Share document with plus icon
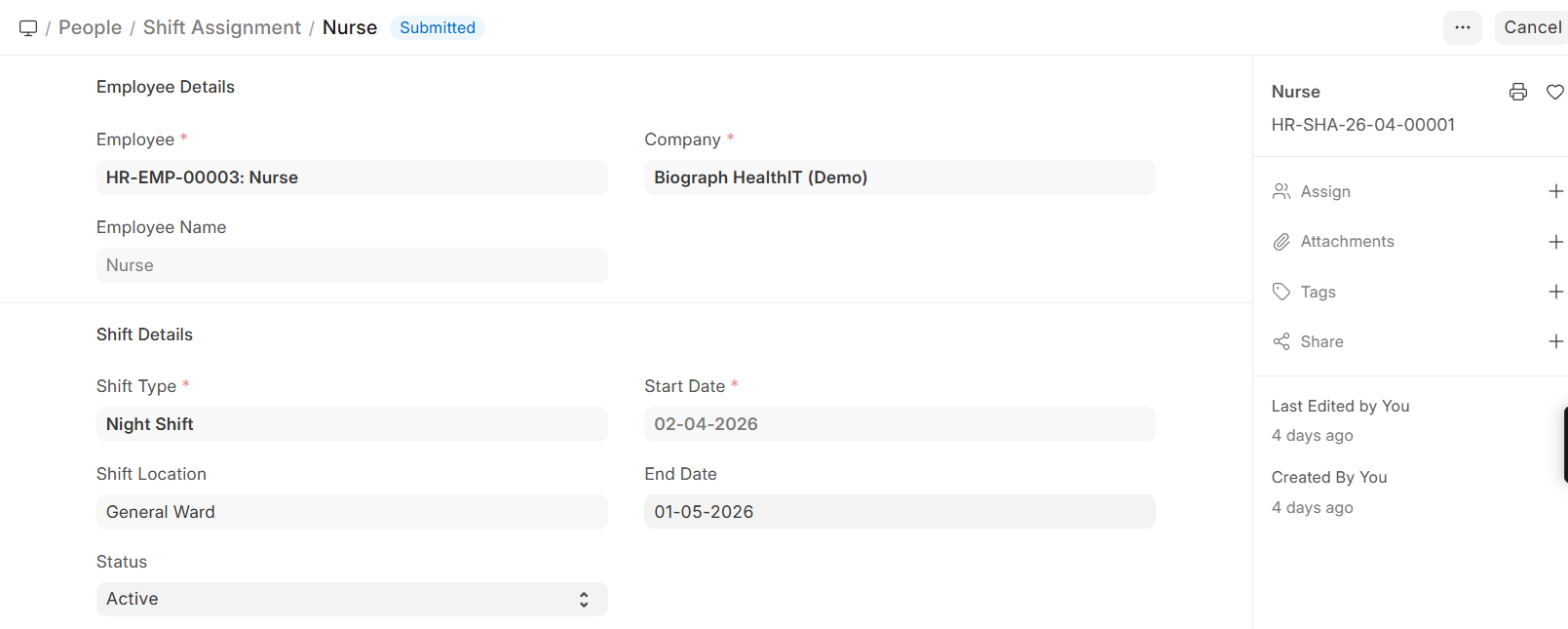1568x629 pixels. point(1555,341)
